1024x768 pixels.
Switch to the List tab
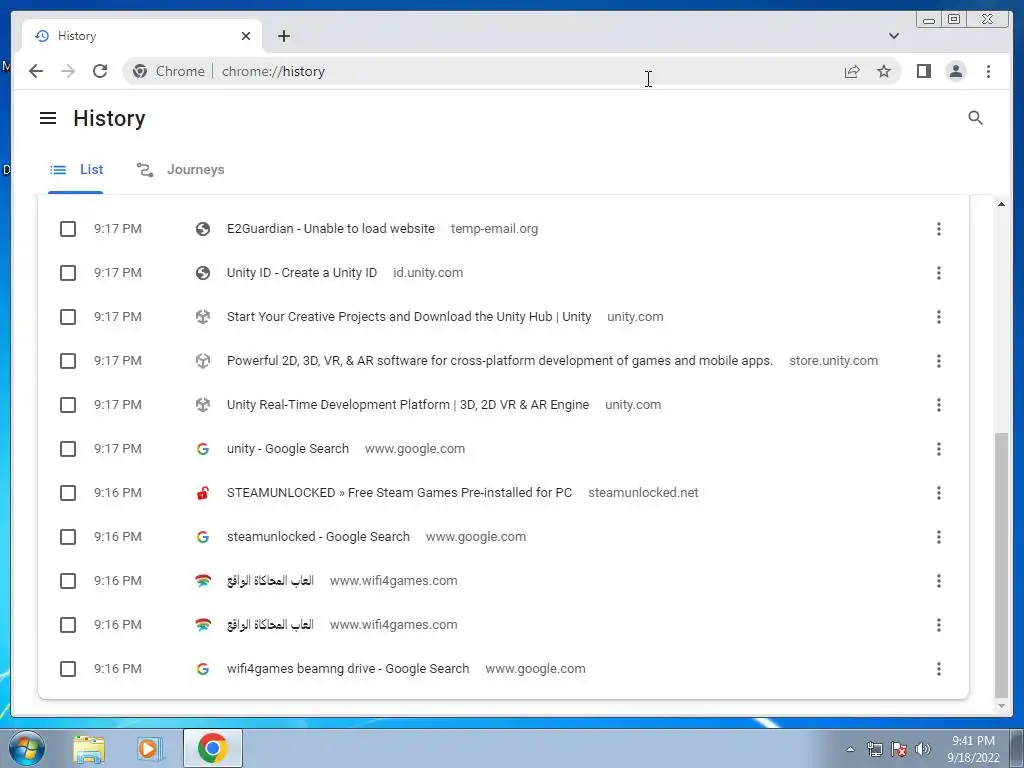pos(76,170)
